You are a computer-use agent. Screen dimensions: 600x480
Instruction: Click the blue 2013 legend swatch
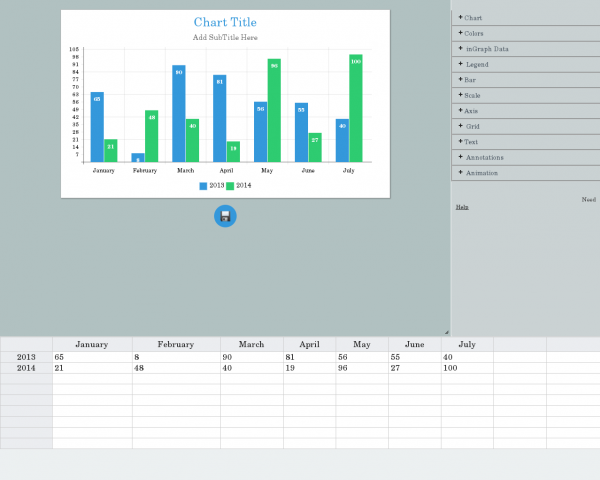203,186
